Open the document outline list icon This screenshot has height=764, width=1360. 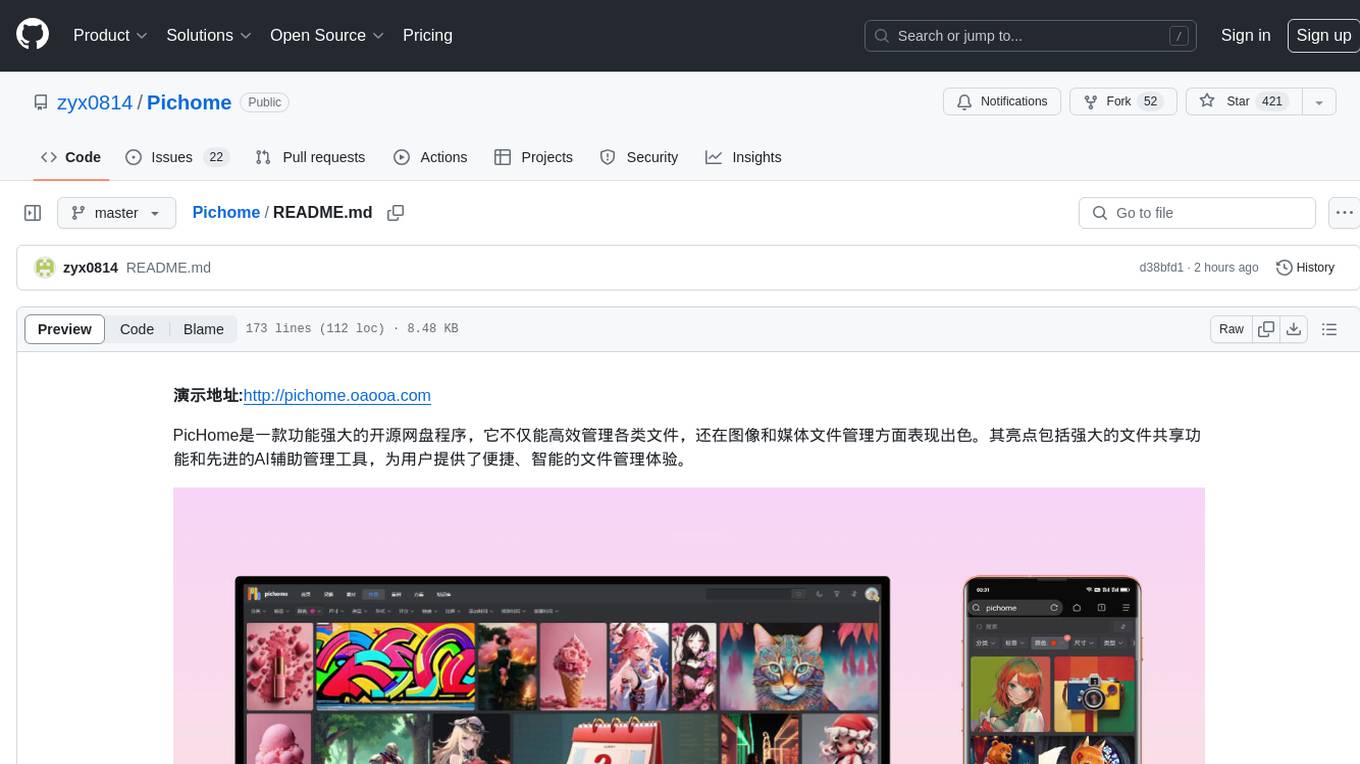(x=1329, y=329)
